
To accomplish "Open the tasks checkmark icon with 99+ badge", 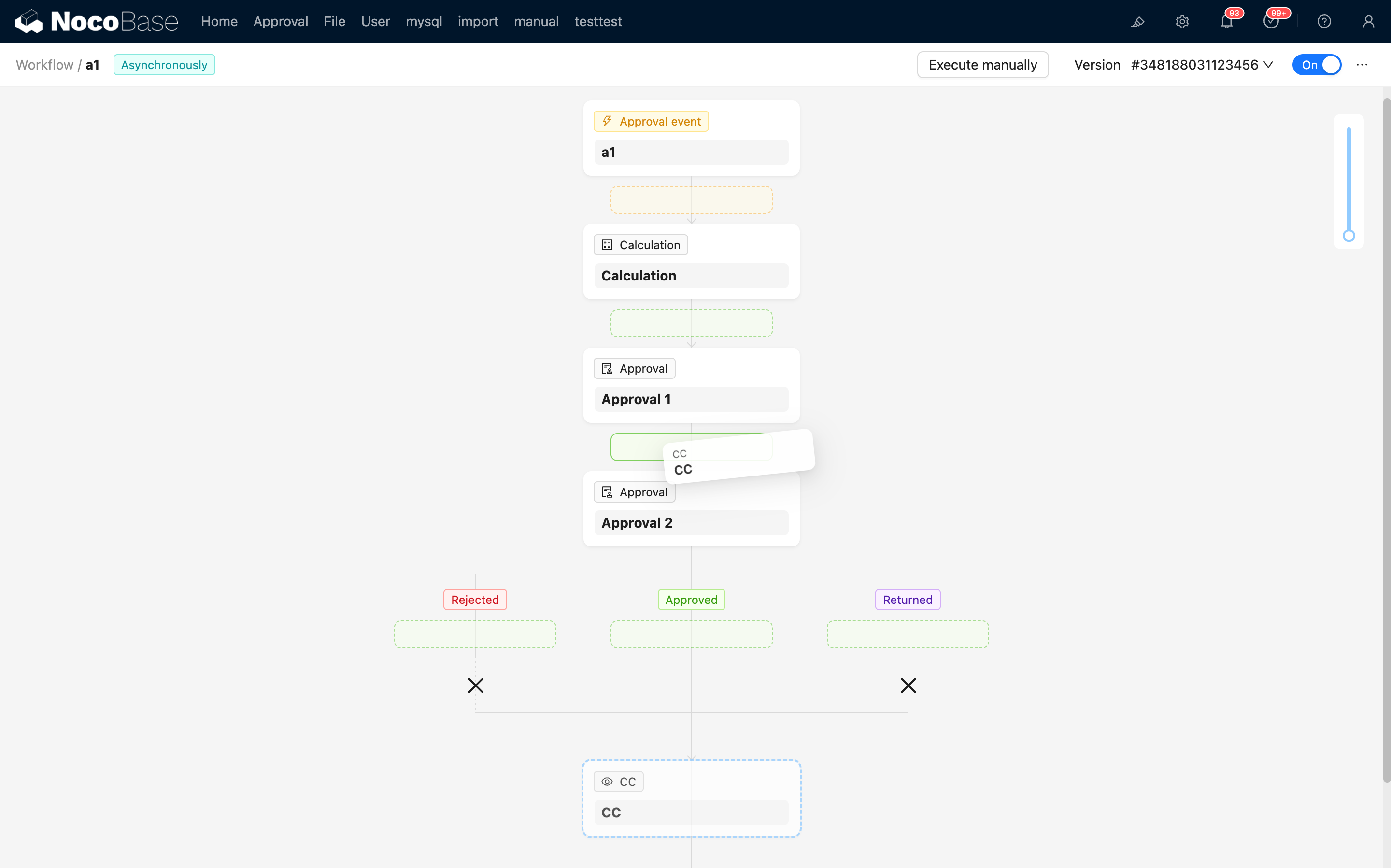I will 1270,22.
